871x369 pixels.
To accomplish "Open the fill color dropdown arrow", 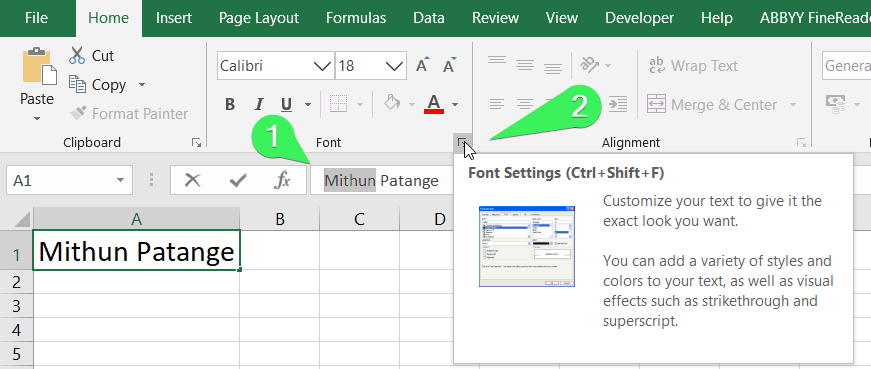I will tap(412, 104).
